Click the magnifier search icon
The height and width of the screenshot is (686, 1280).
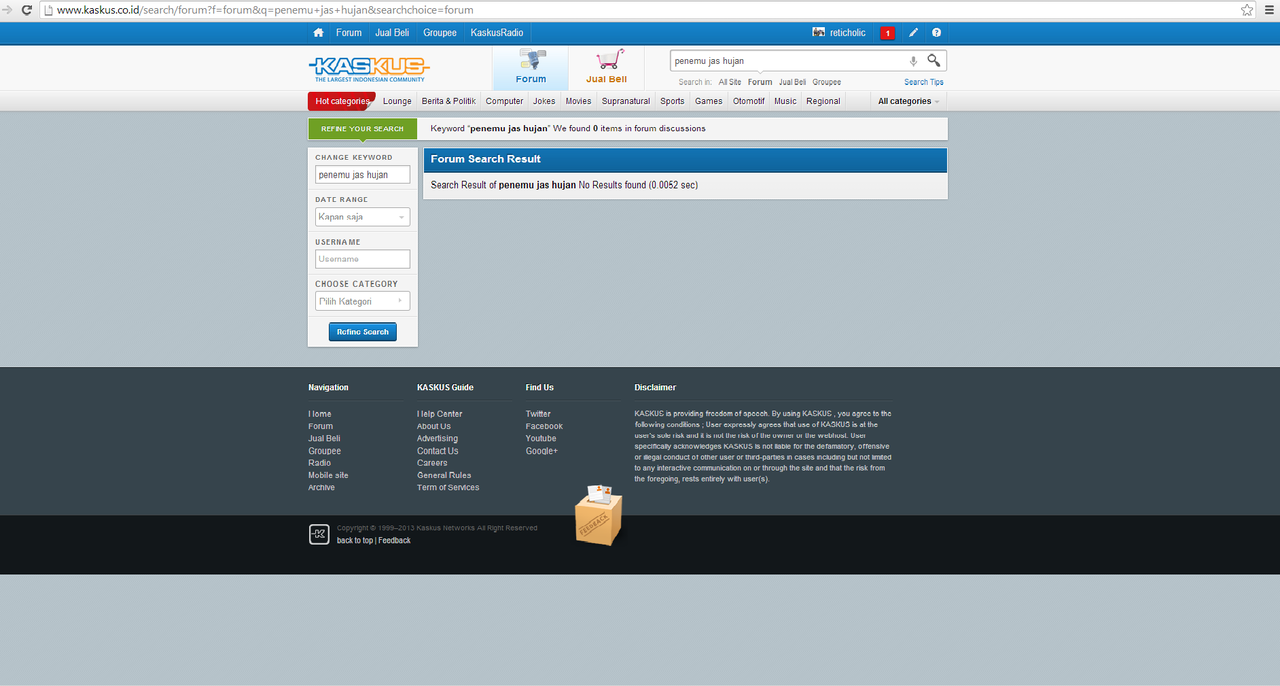click(x=934, y=60)
